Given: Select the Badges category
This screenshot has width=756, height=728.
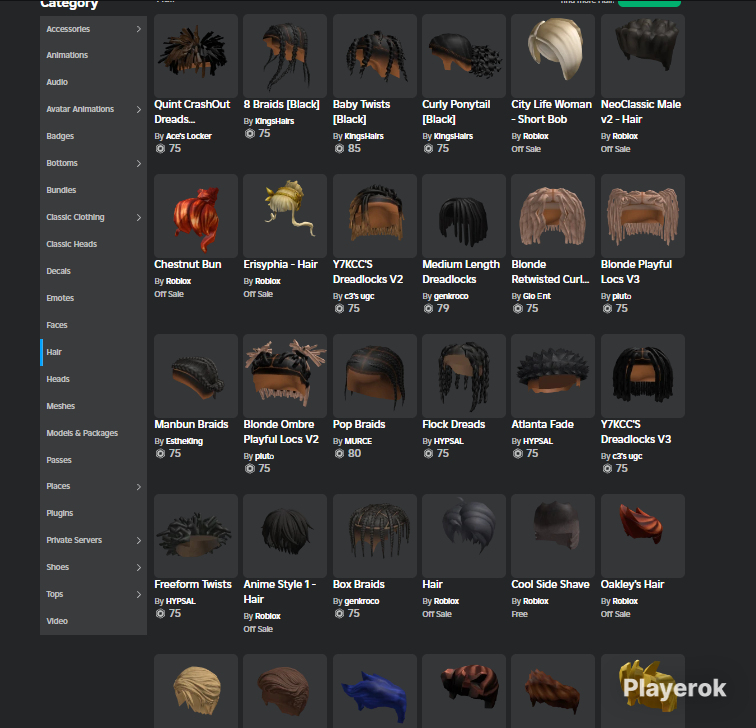Looking at the screenshot, I should click(60, 136).
